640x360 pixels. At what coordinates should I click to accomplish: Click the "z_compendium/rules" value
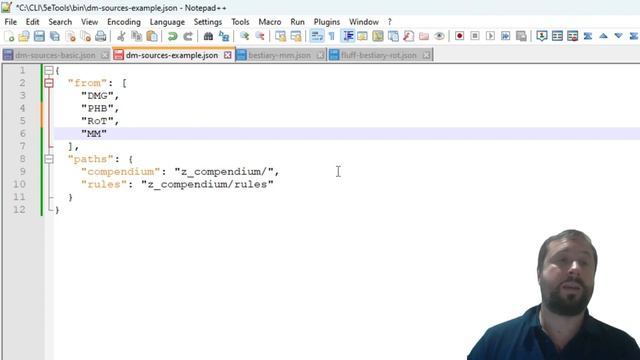tap(207, 184)
